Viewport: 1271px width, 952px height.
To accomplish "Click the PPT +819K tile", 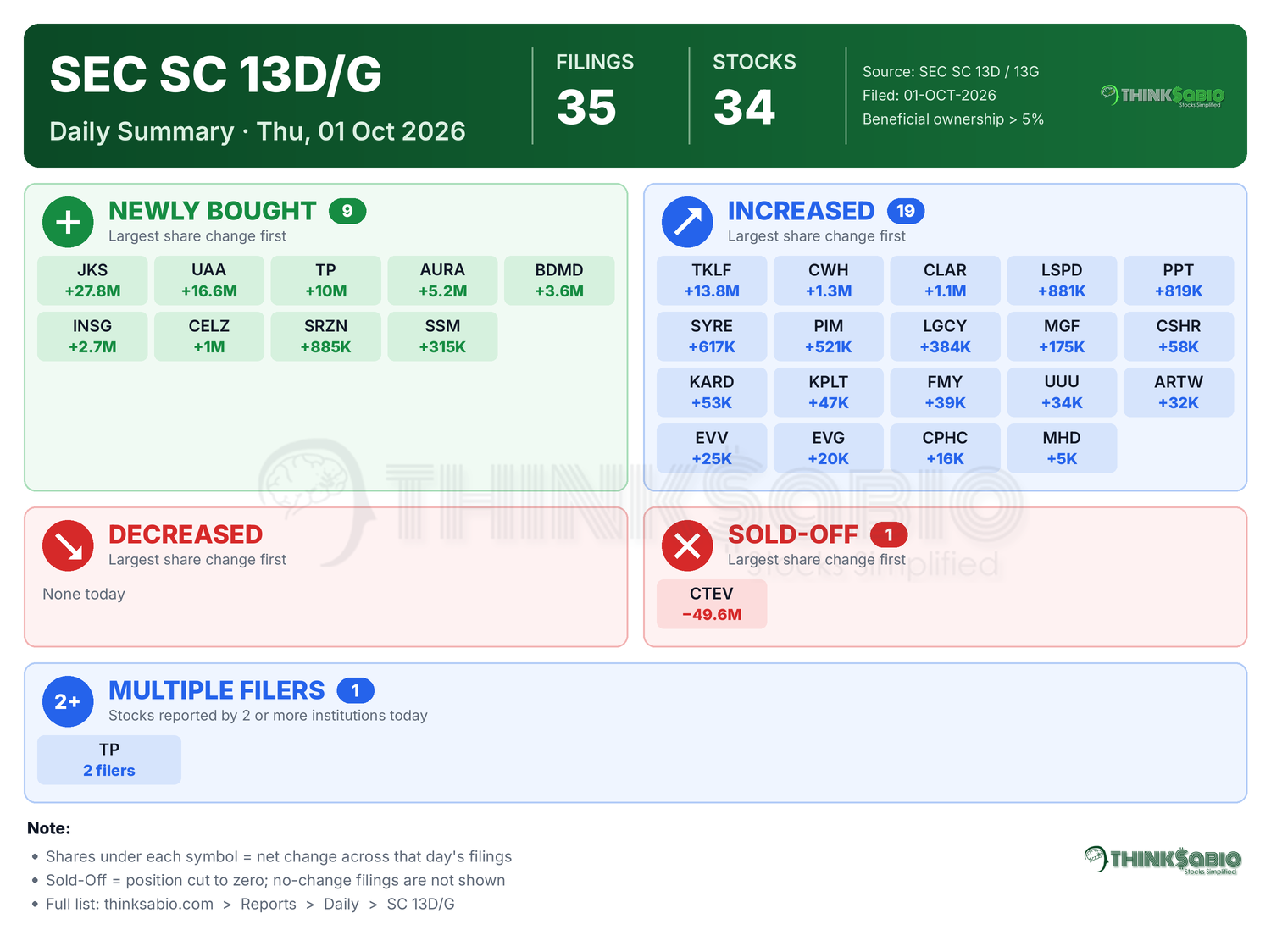I will (x=1179, y=280).
